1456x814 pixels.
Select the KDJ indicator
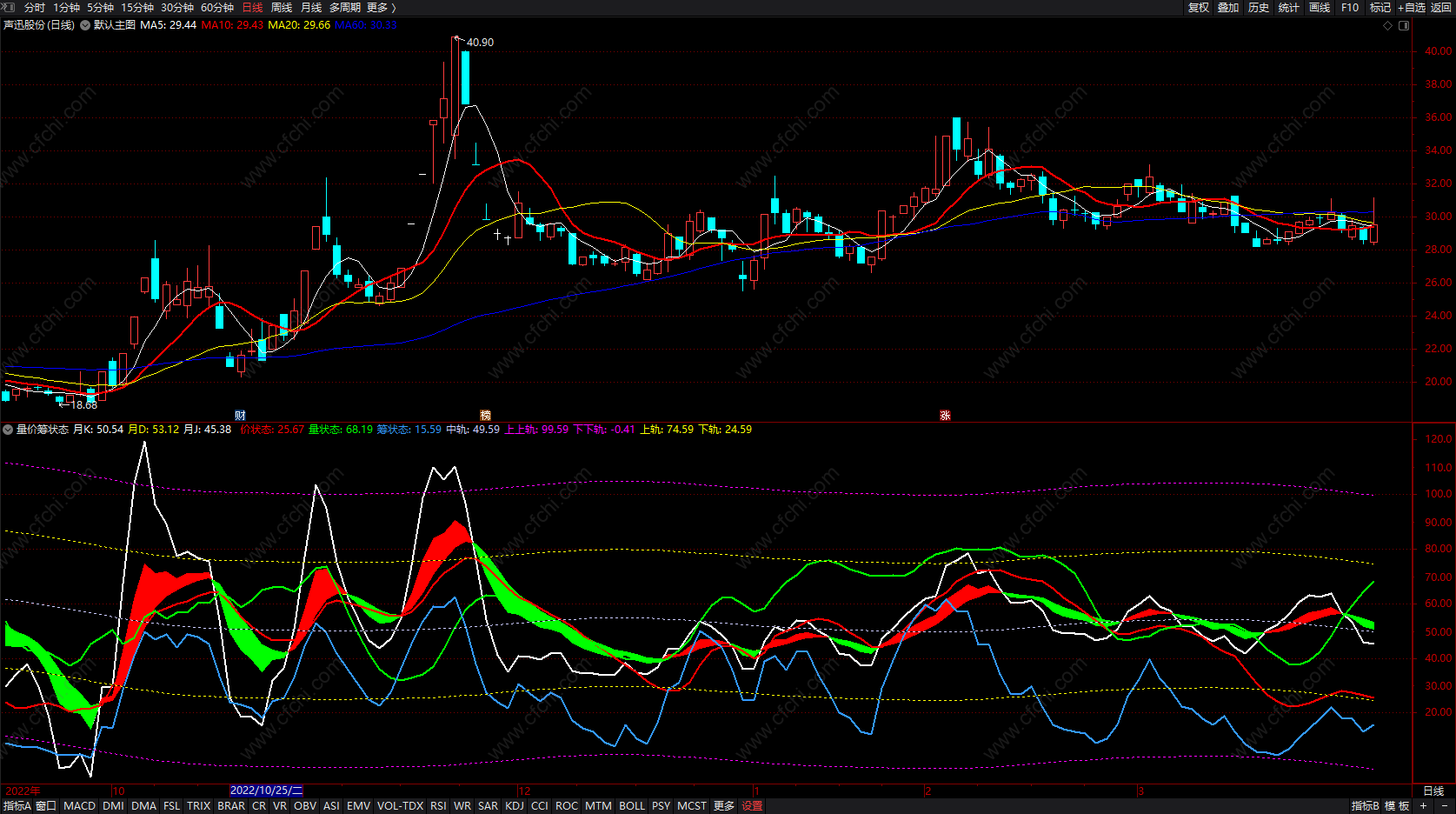tap(515, 806)
